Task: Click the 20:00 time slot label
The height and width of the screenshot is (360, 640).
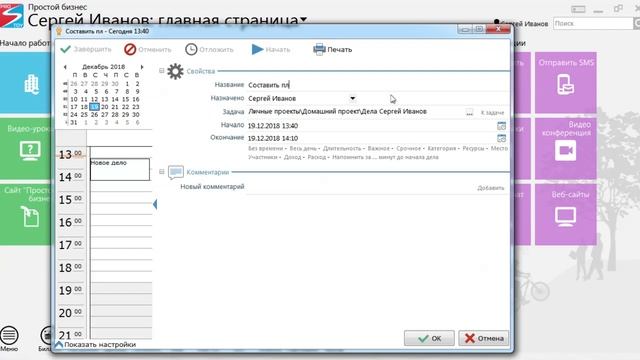Action: pyautogui.click(x=70, y=313)
